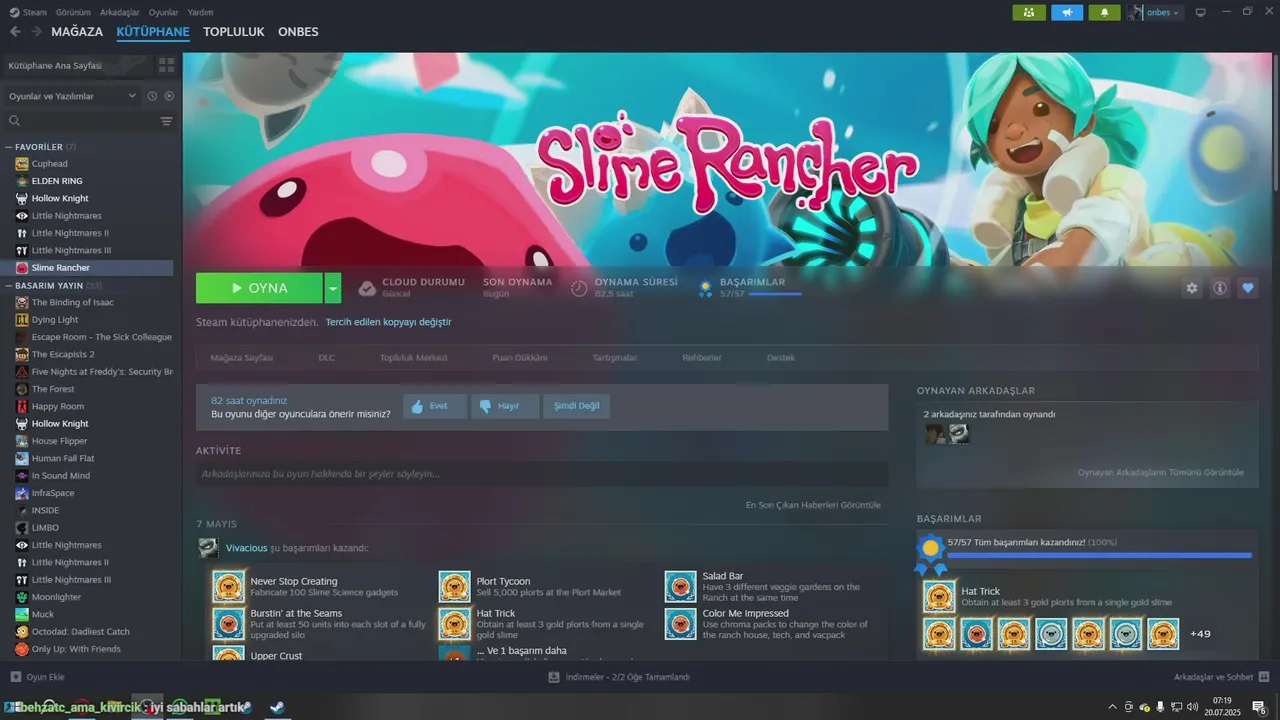Click Oynayan Arkadaşların Tümünü Görüntüle link
Screen dimensions: 1280x720
(1161, 472)
